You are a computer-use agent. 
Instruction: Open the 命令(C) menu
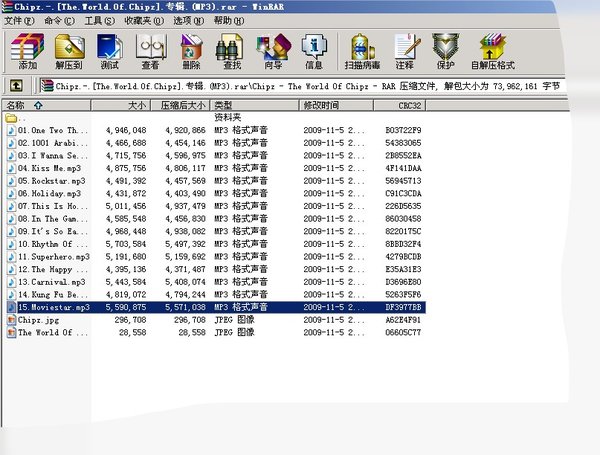tap(59, 21)
